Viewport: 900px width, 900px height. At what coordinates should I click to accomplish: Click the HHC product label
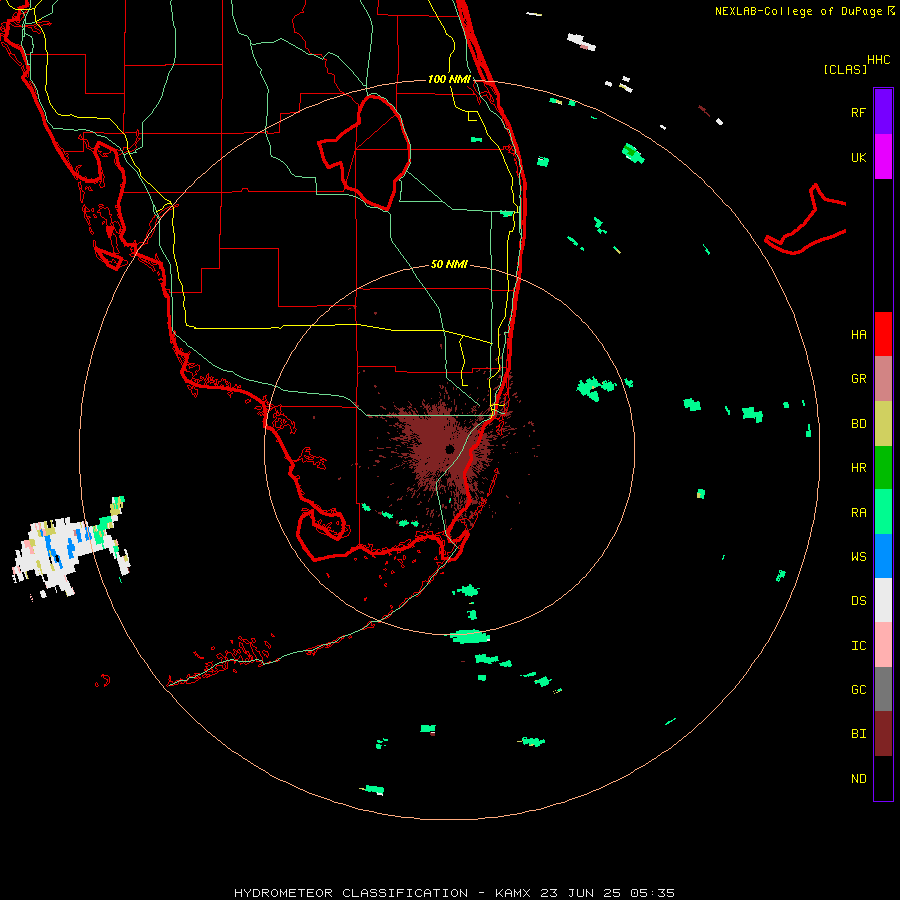878,60
